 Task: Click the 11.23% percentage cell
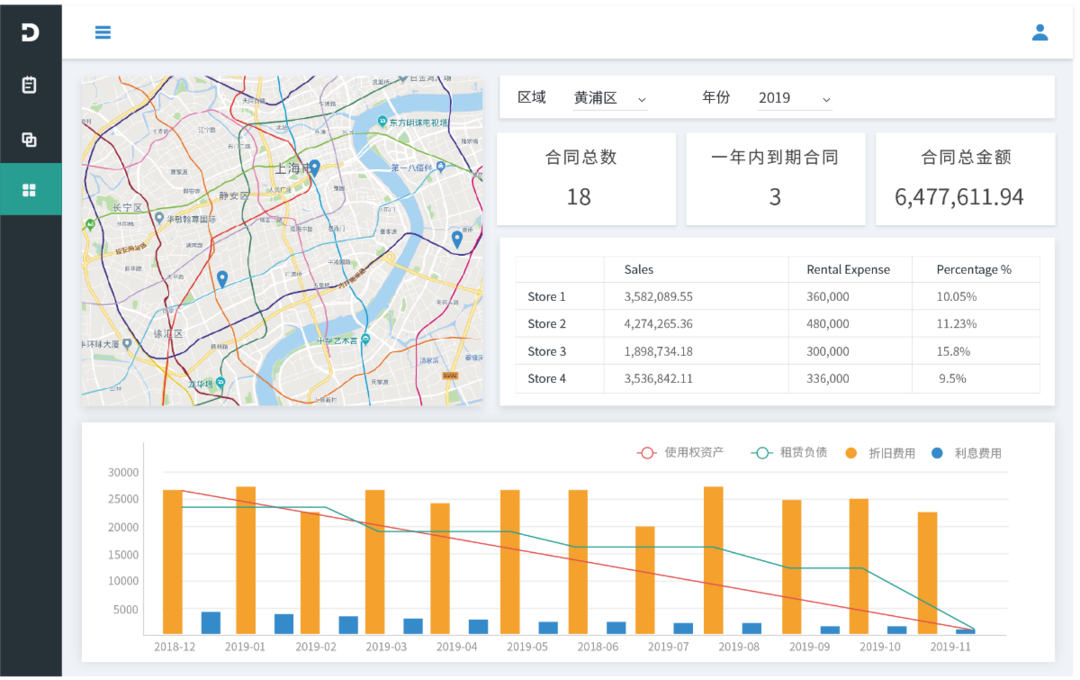point(957,324)
